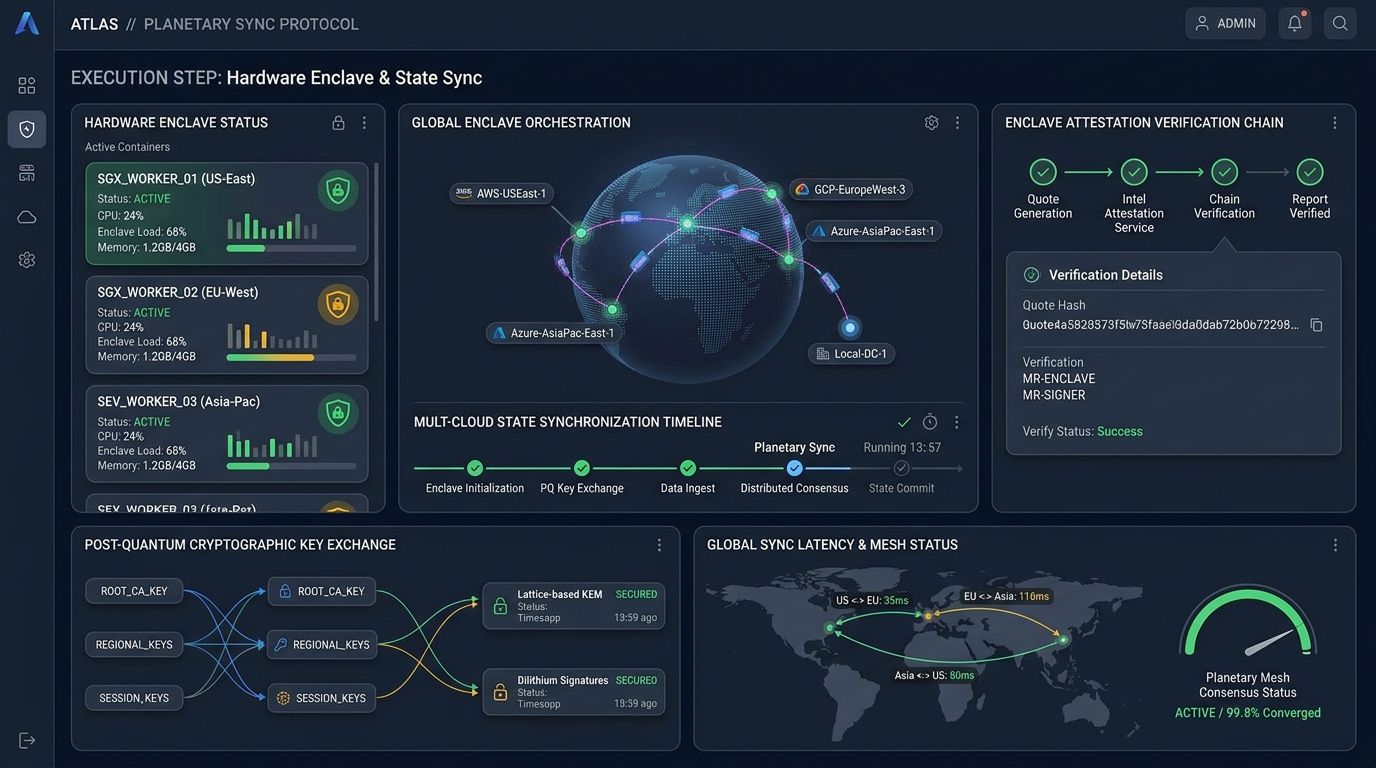Click the SGX_WORKER_02 memory progress bar
Image resolution: width=1376 pixels, height=768 pixels.
pos(291,357)
